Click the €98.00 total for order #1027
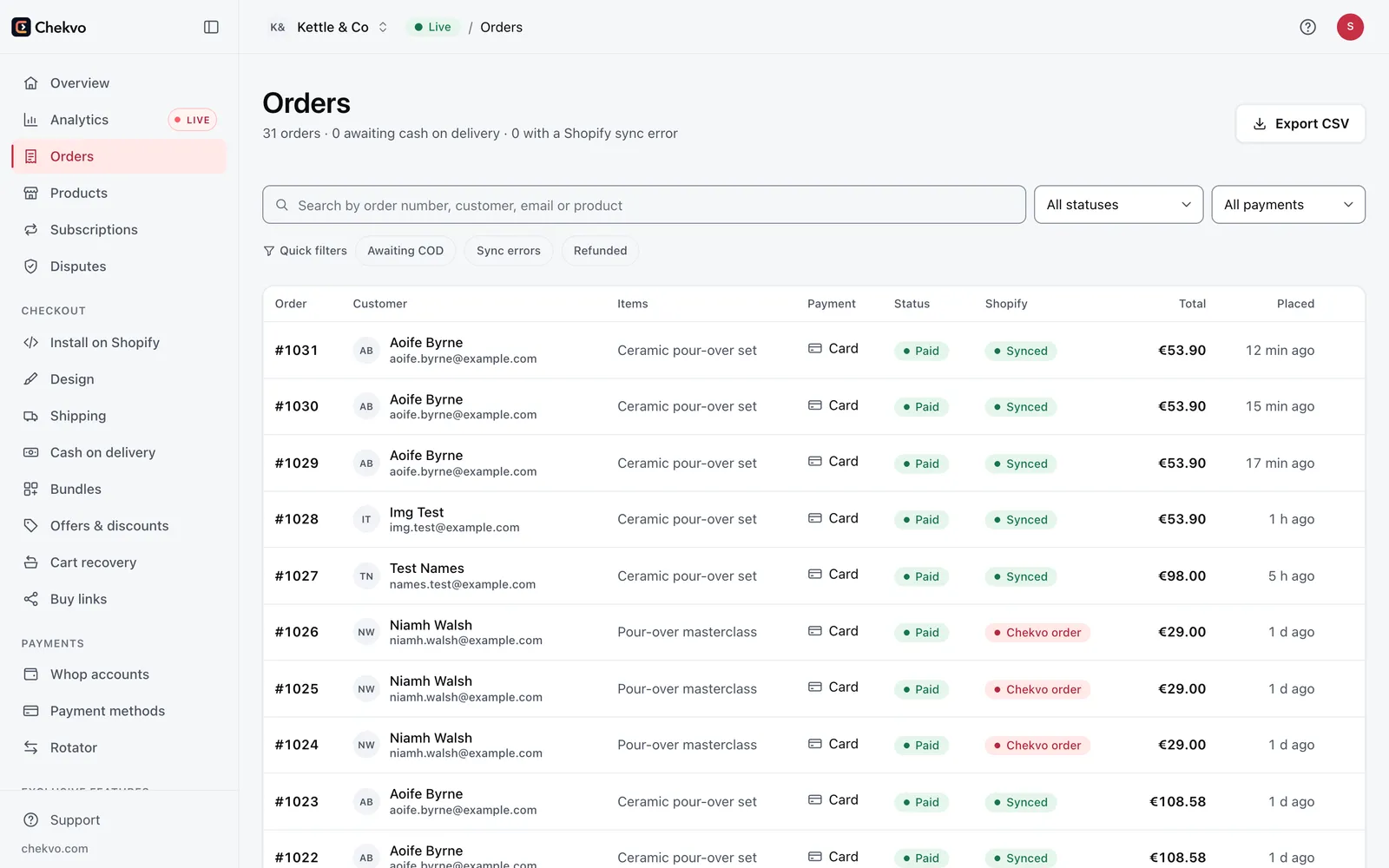 tap(1182, 576)
